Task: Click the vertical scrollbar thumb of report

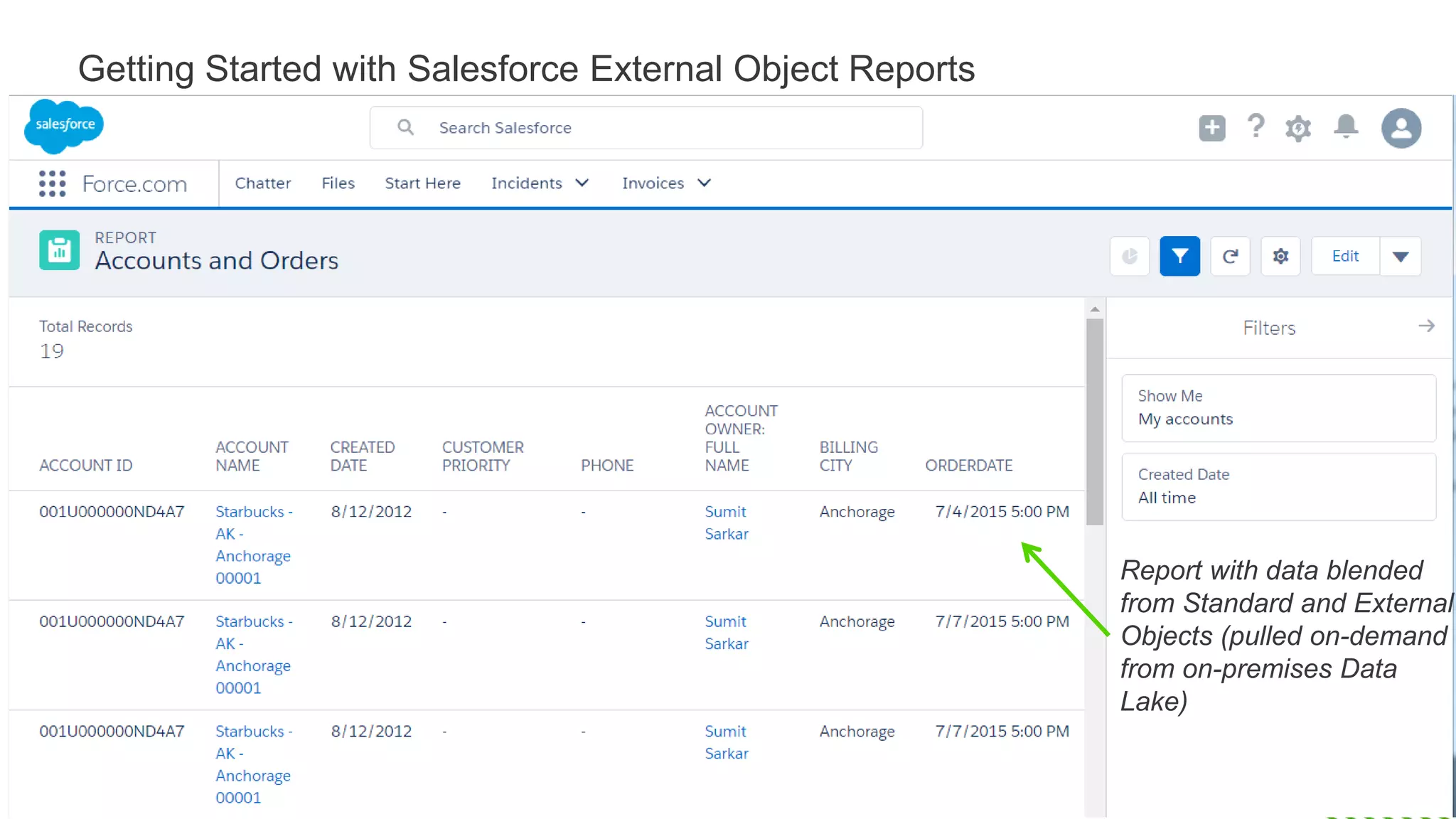Action: 1095,422
